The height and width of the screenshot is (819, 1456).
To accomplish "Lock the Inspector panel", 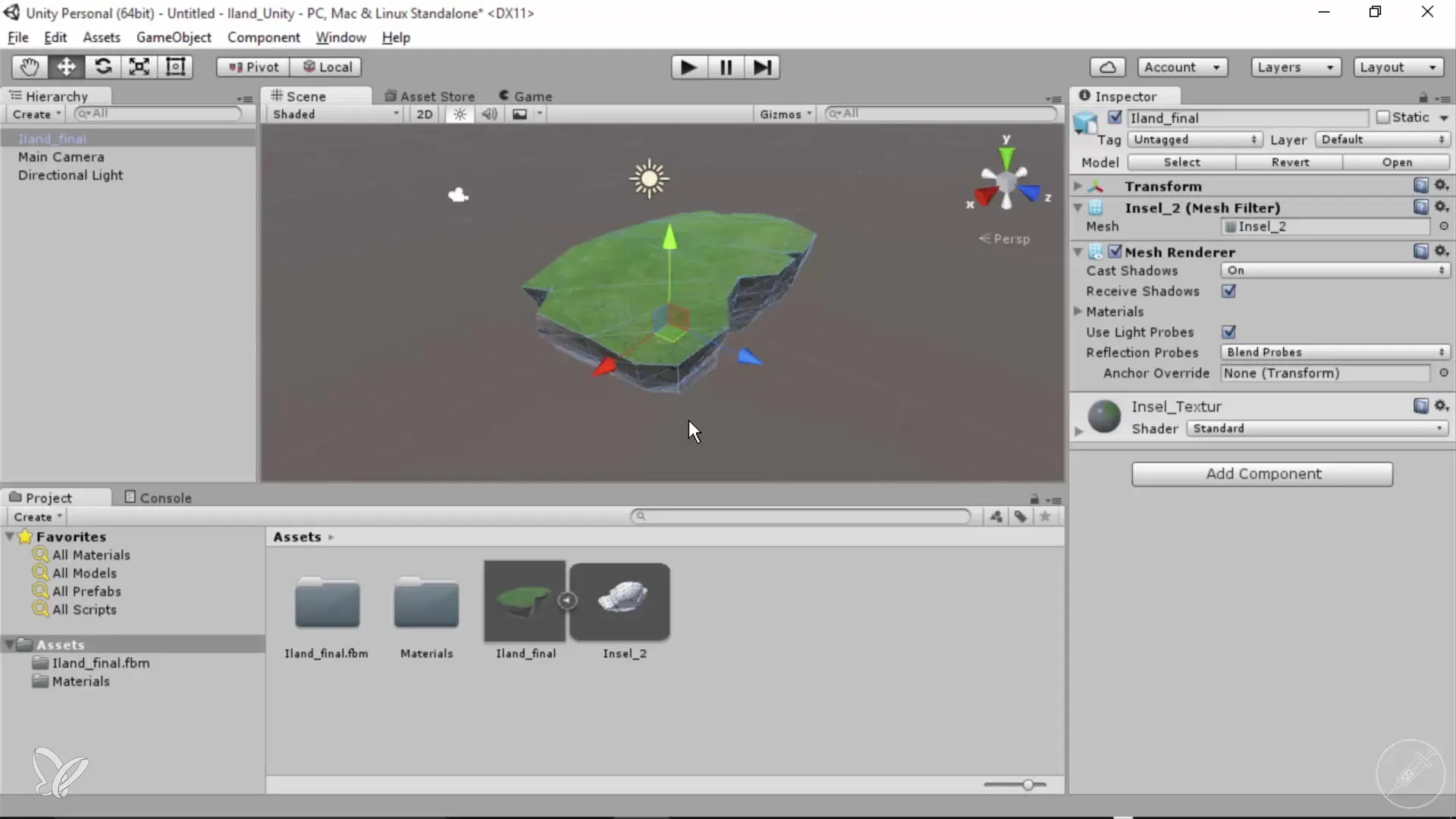I will [1423, 98].
